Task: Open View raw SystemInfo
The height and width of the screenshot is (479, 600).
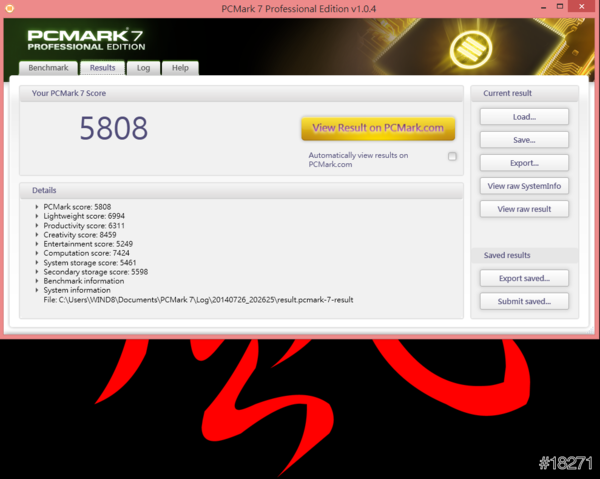Action: coord(524,186)
